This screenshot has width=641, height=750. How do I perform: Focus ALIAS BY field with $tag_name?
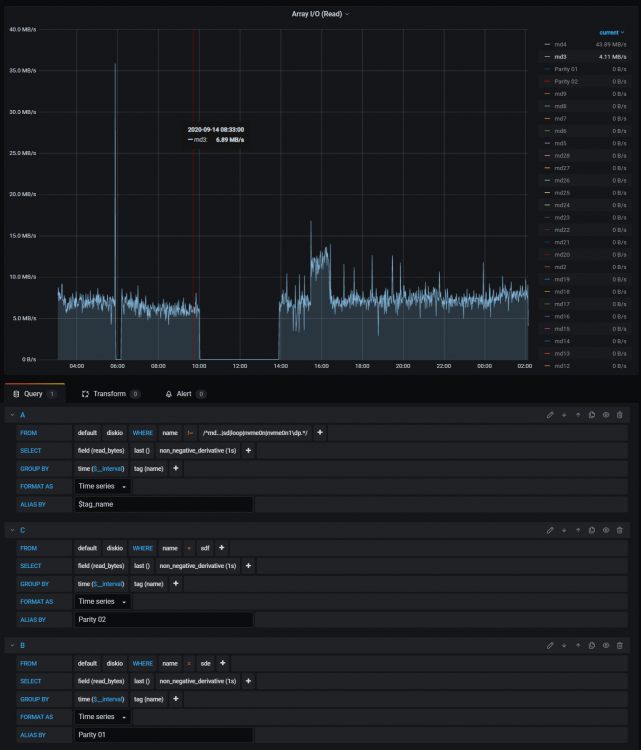pyautogui.click(x=164, y=504)
